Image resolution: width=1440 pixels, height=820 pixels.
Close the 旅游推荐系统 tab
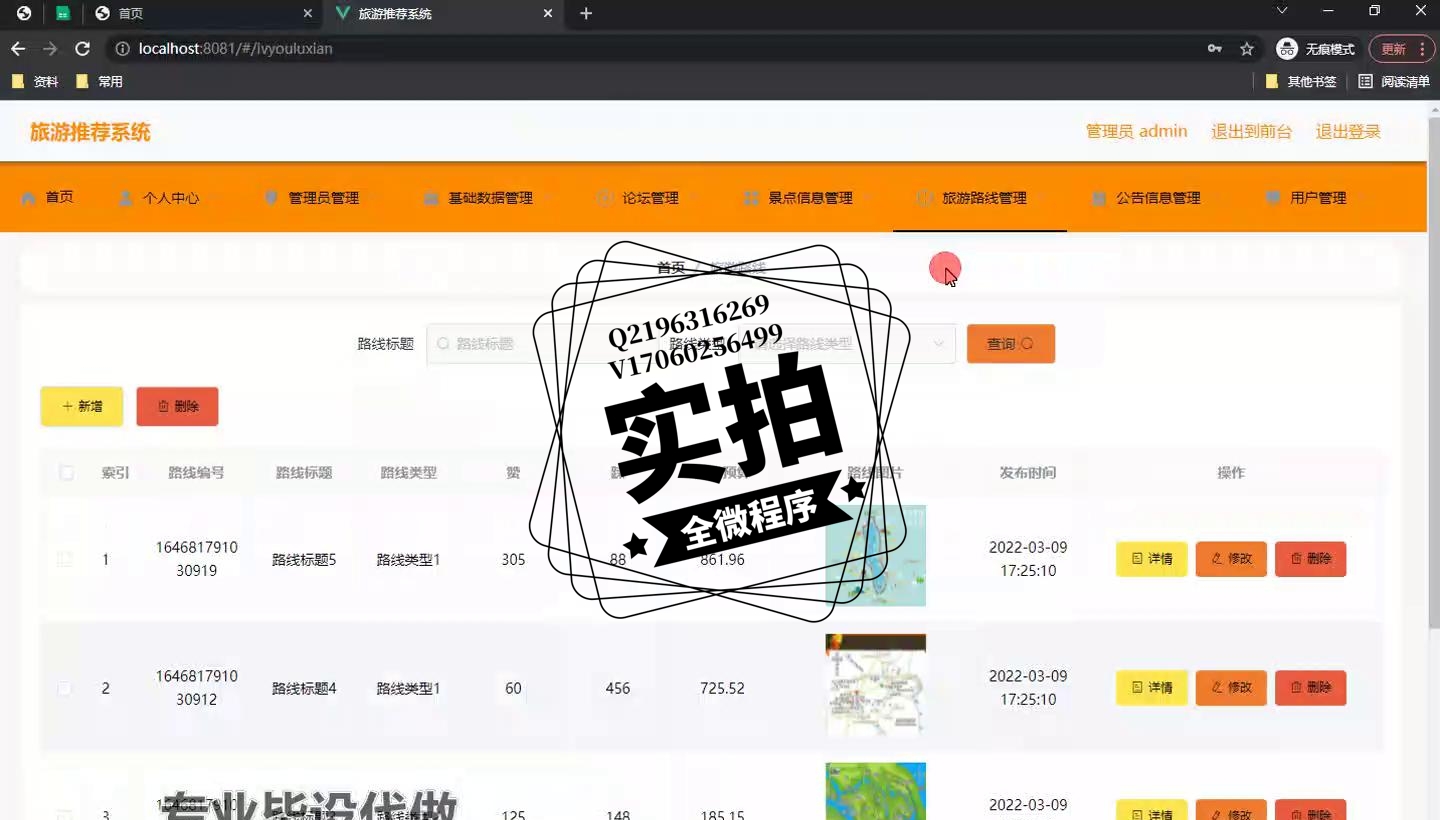[x=548, y=13]
